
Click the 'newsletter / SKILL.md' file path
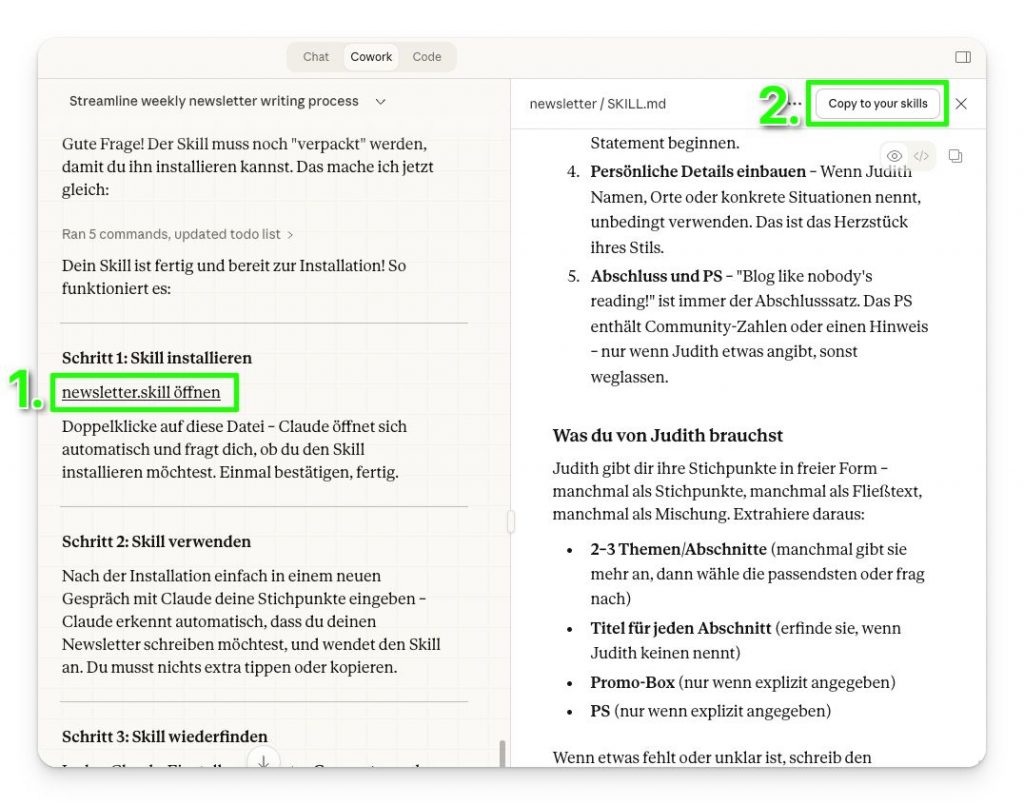pos(597,104)
